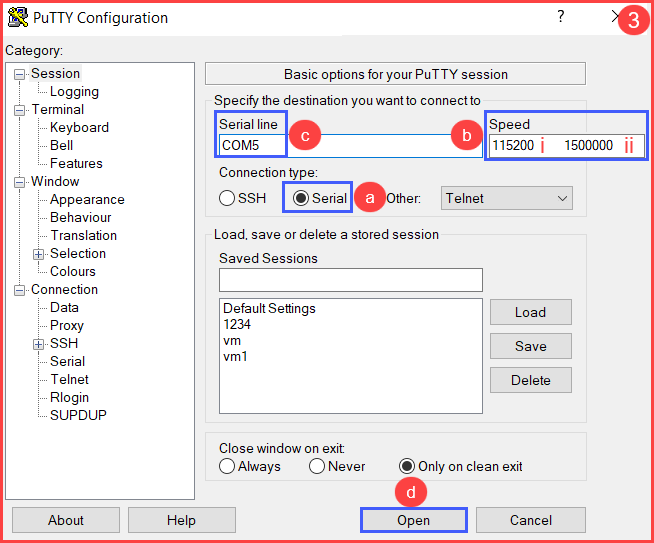Screen dimensions: 654x543
Task: Click the Load session button
Action: 531,312
